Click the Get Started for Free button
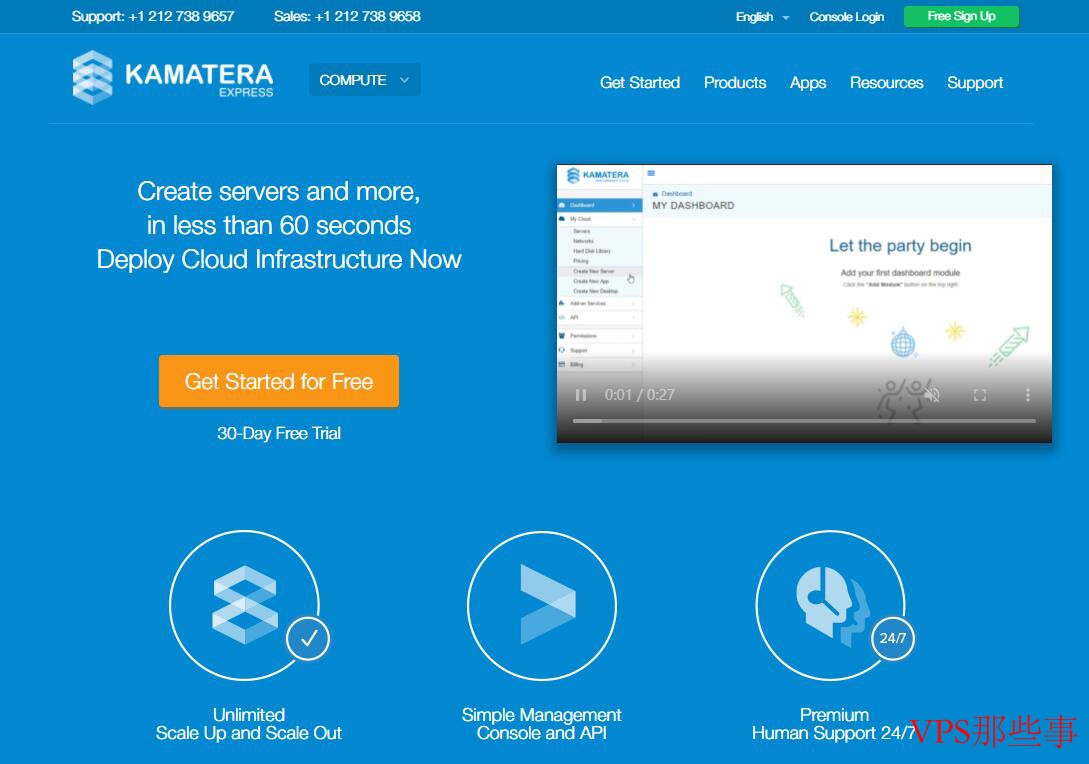Viewport: 1089px width, 764px height. tap(279, 381)
